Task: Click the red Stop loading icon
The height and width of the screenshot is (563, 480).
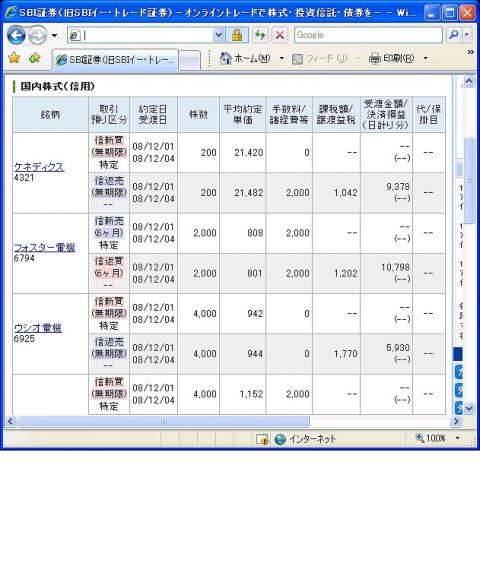Action: tap(280, 35)
